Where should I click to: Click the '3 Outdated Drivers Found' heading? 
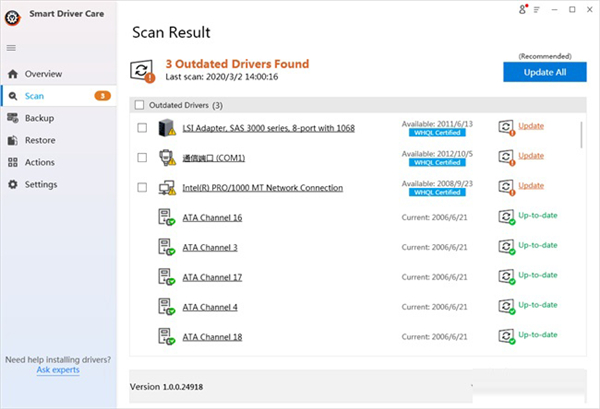point(237,64)
